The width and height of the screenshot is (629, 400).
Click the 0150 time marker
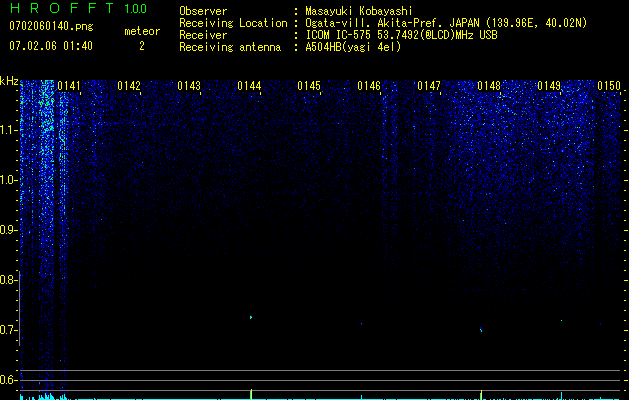(x=609, y=86)
